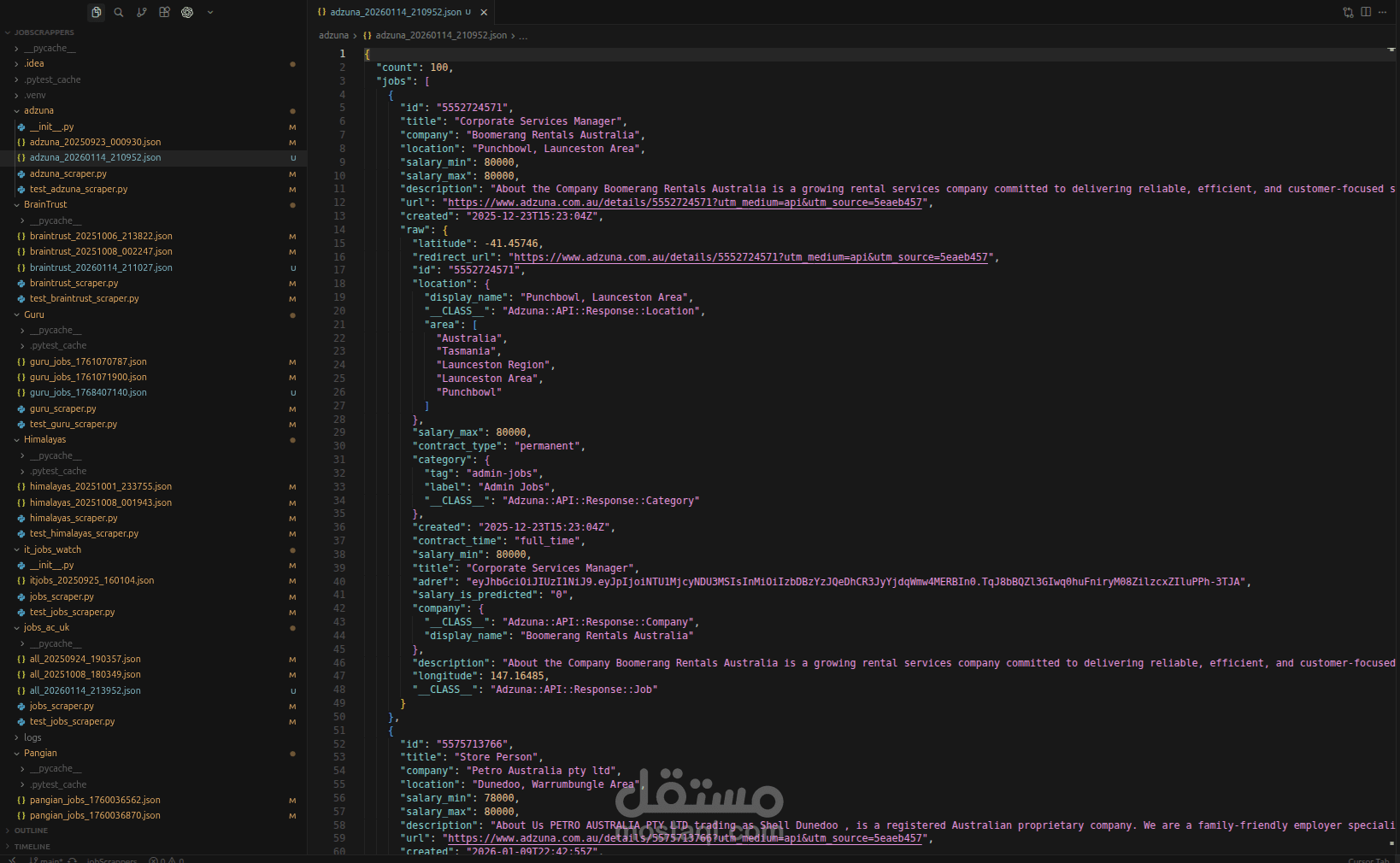Open itjobs_20250925_160104.json file
Screen dimensions: 1400x863
coord(91,580)
